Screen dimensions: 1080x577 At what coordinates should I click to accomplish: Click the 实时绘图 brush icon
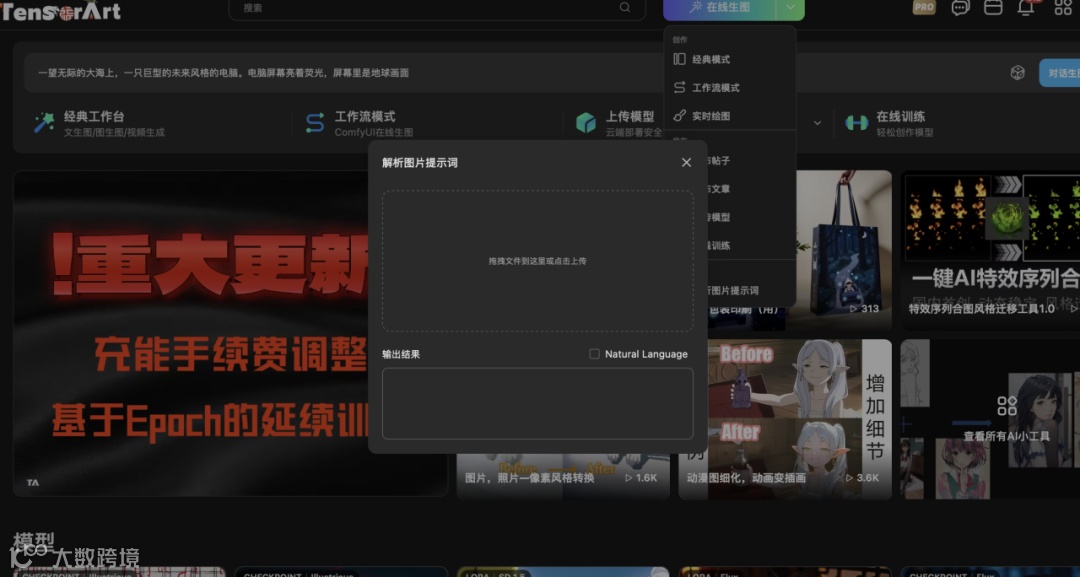[679, 116]
